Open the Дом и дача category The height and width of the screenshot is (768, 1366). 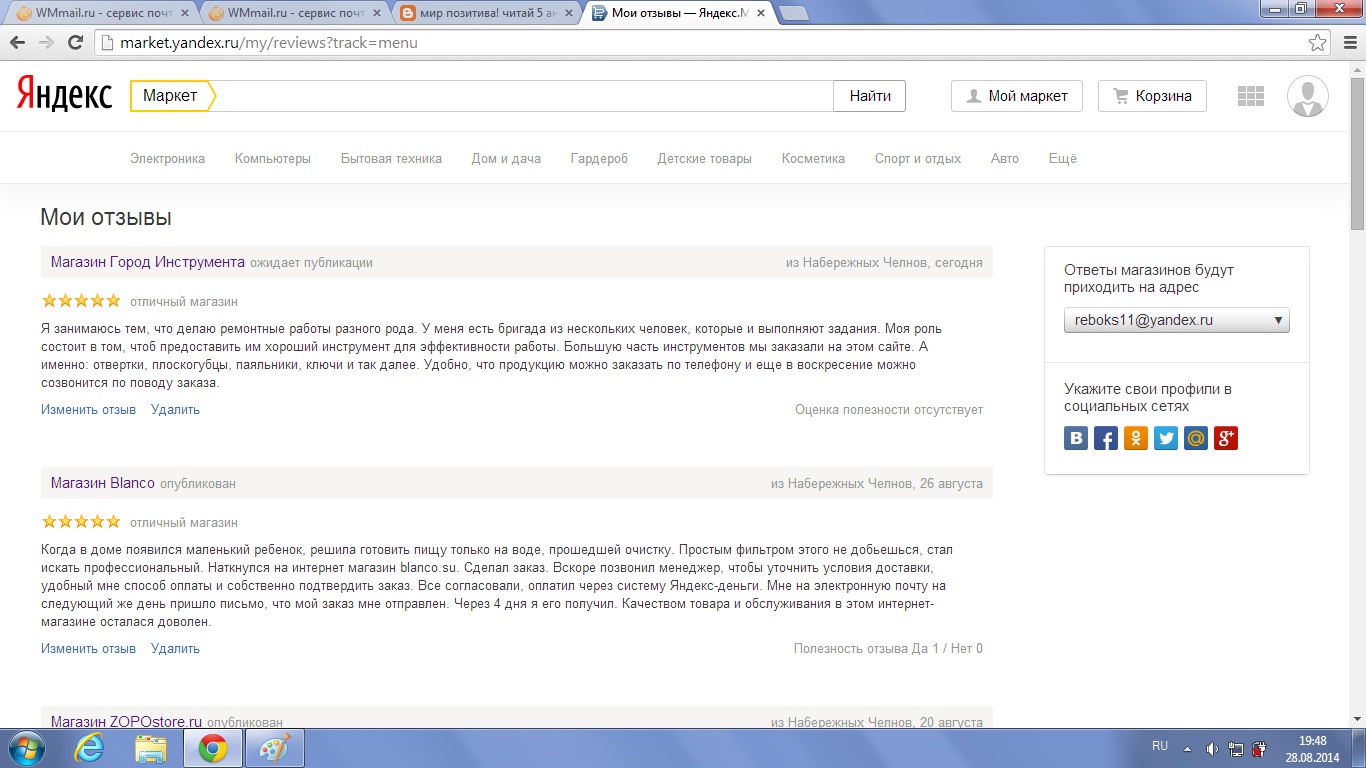coord(506,158)
